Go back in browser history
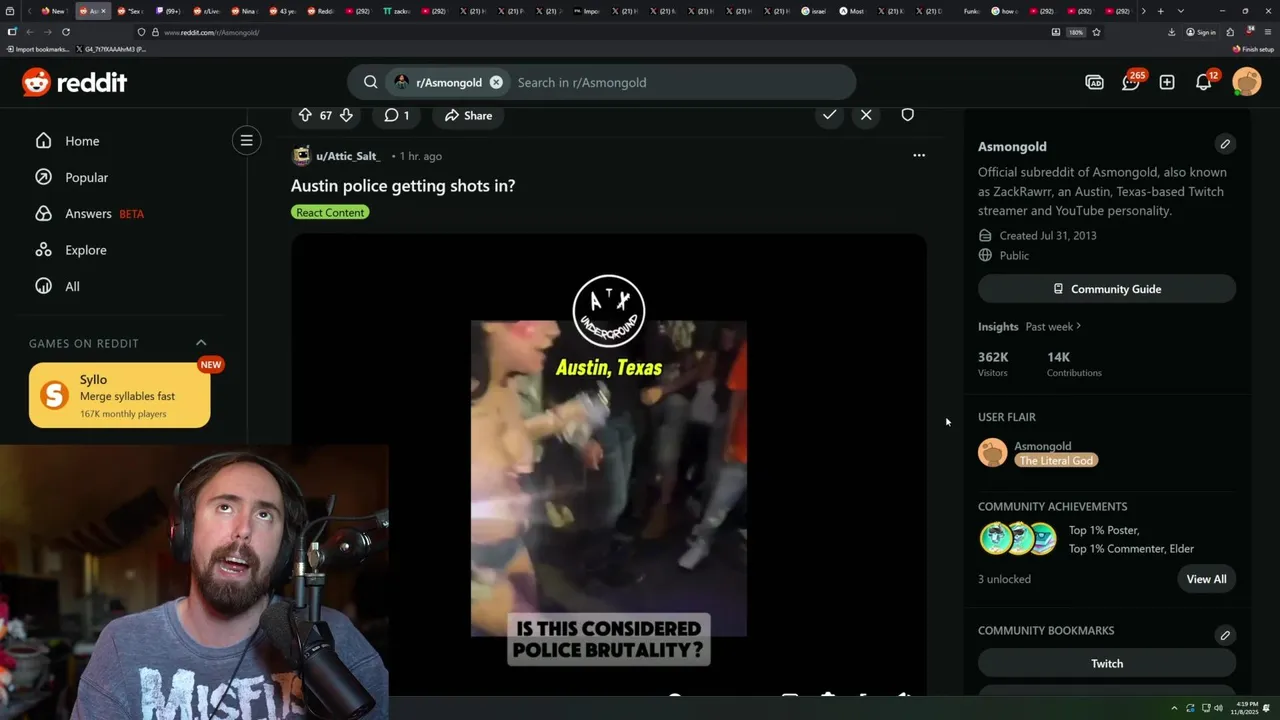This screenshot has width=1280, height=720. click(29, 32)
